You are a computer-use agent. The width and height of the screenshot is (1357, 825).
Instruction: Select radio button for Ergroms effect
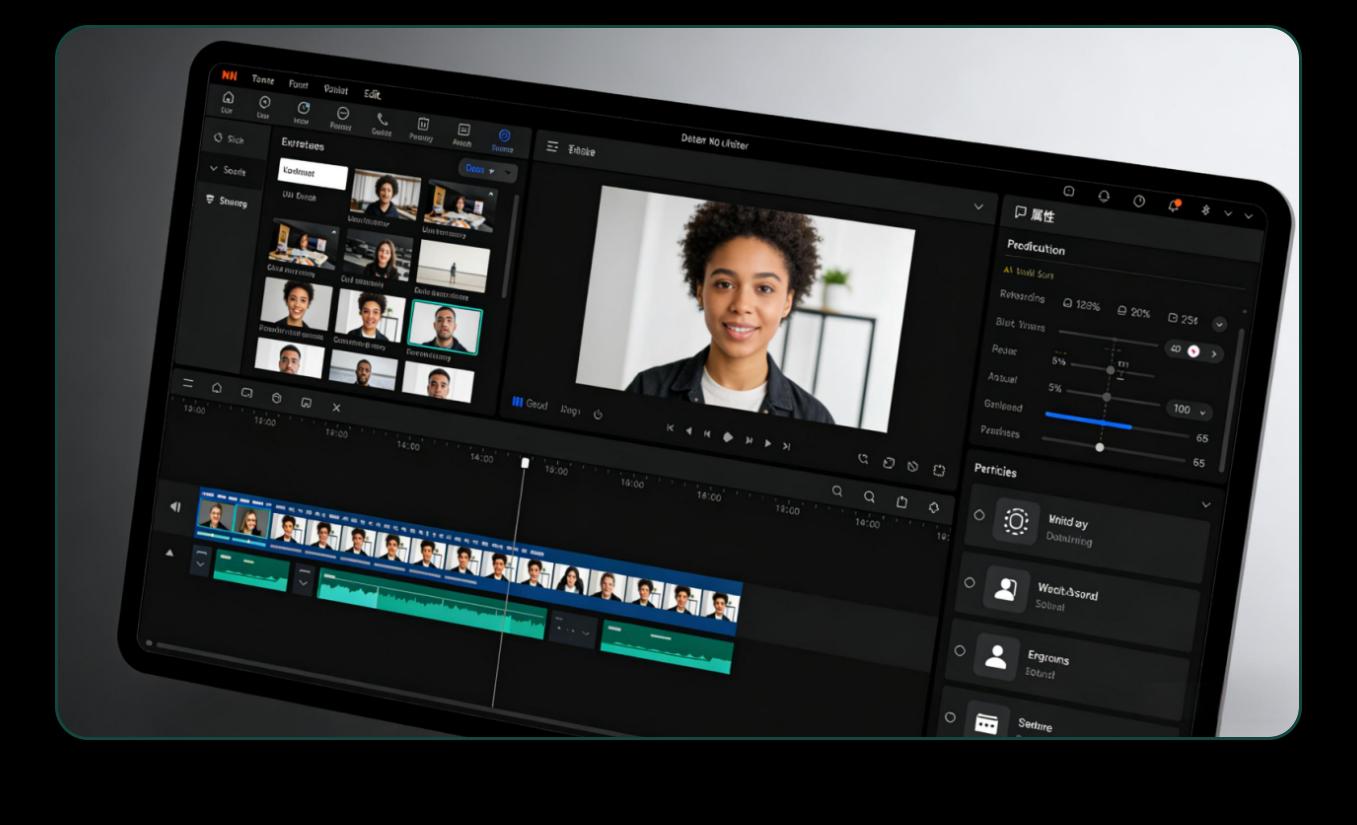(960, 650)
